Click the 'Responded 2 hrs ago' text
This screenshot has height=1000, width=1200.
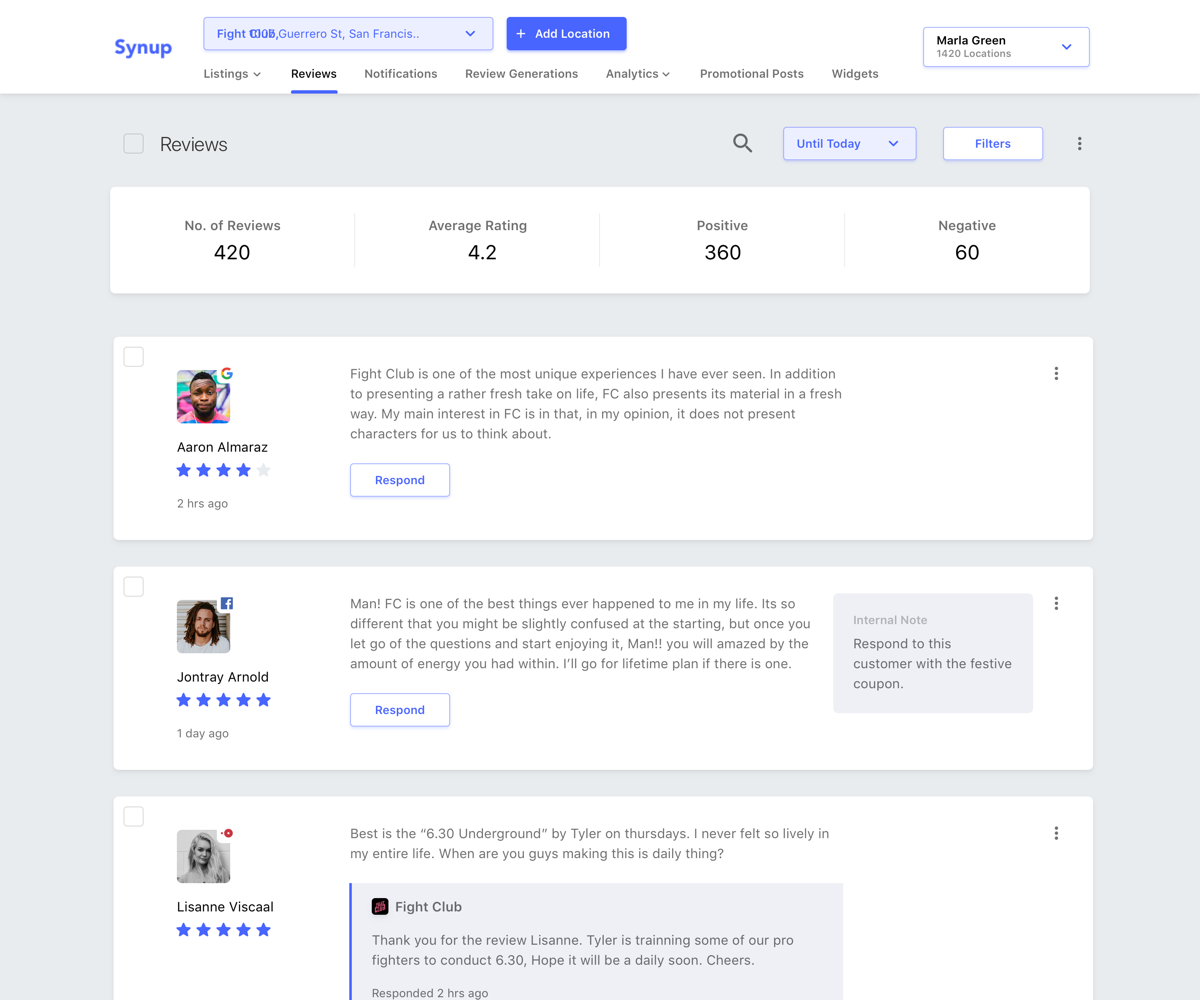(430, 993)
